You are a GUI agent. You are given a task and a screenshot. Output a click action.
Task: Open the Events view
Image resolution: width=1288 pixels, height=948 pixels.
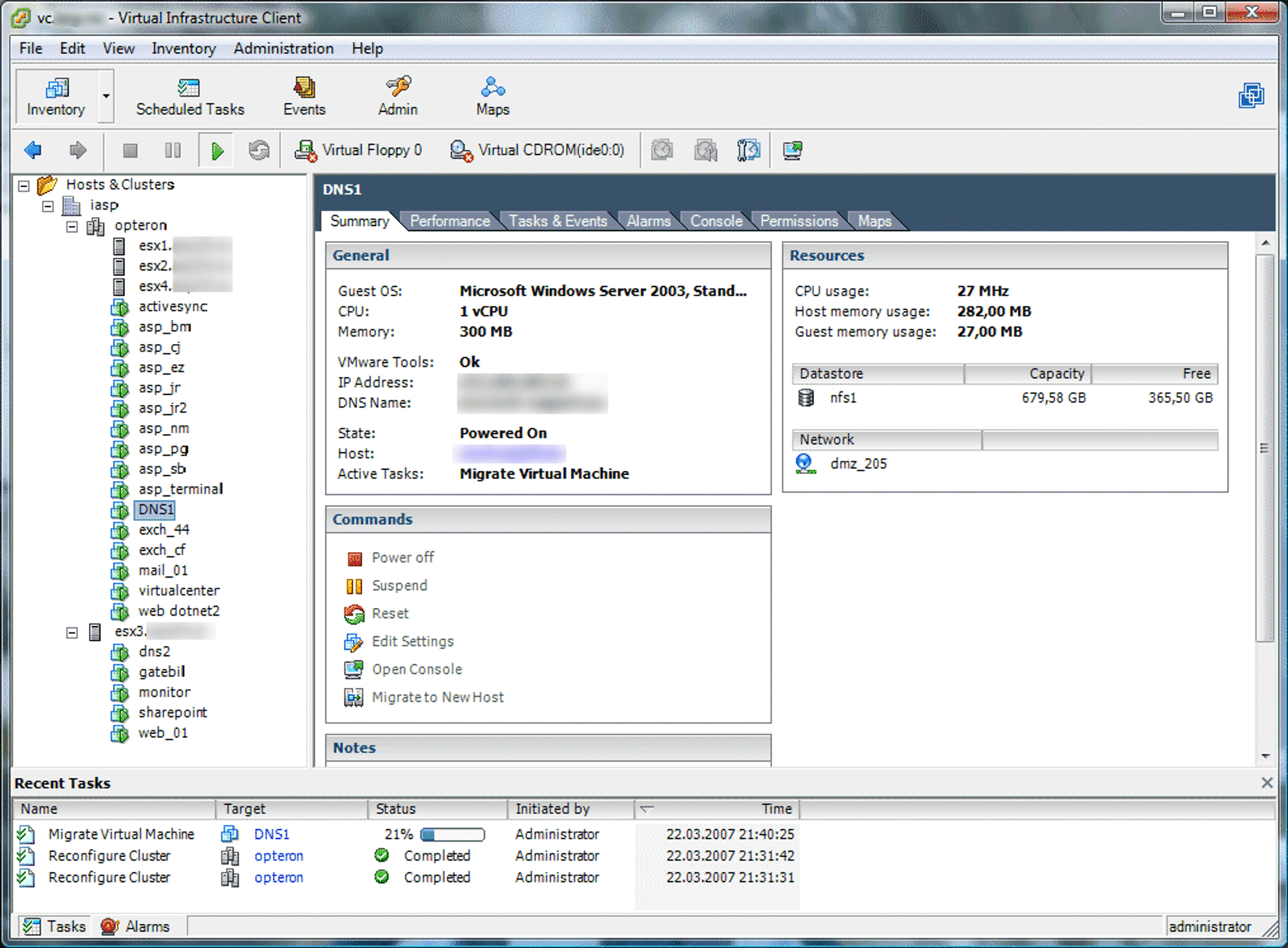point(304,97)
